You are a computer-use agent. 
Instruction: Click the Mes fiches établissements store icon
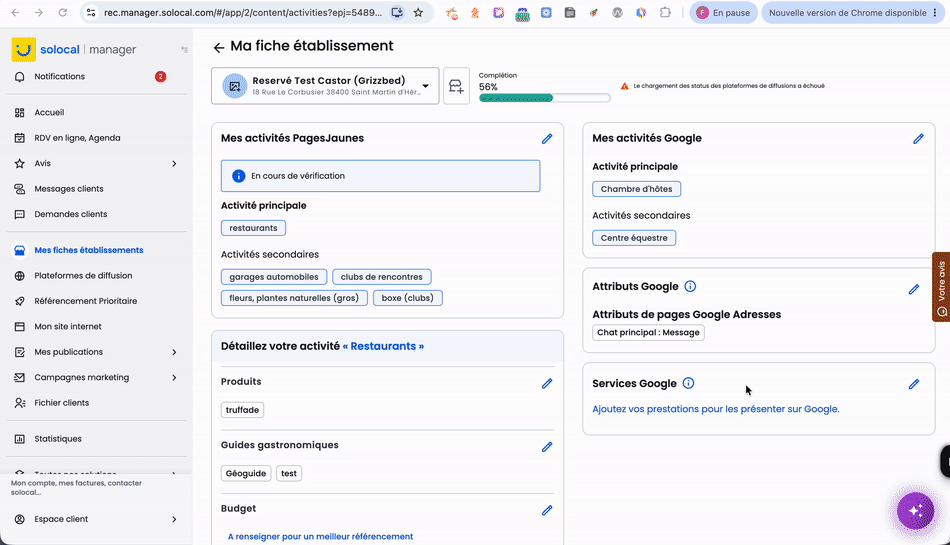click(x=19, y=250)
